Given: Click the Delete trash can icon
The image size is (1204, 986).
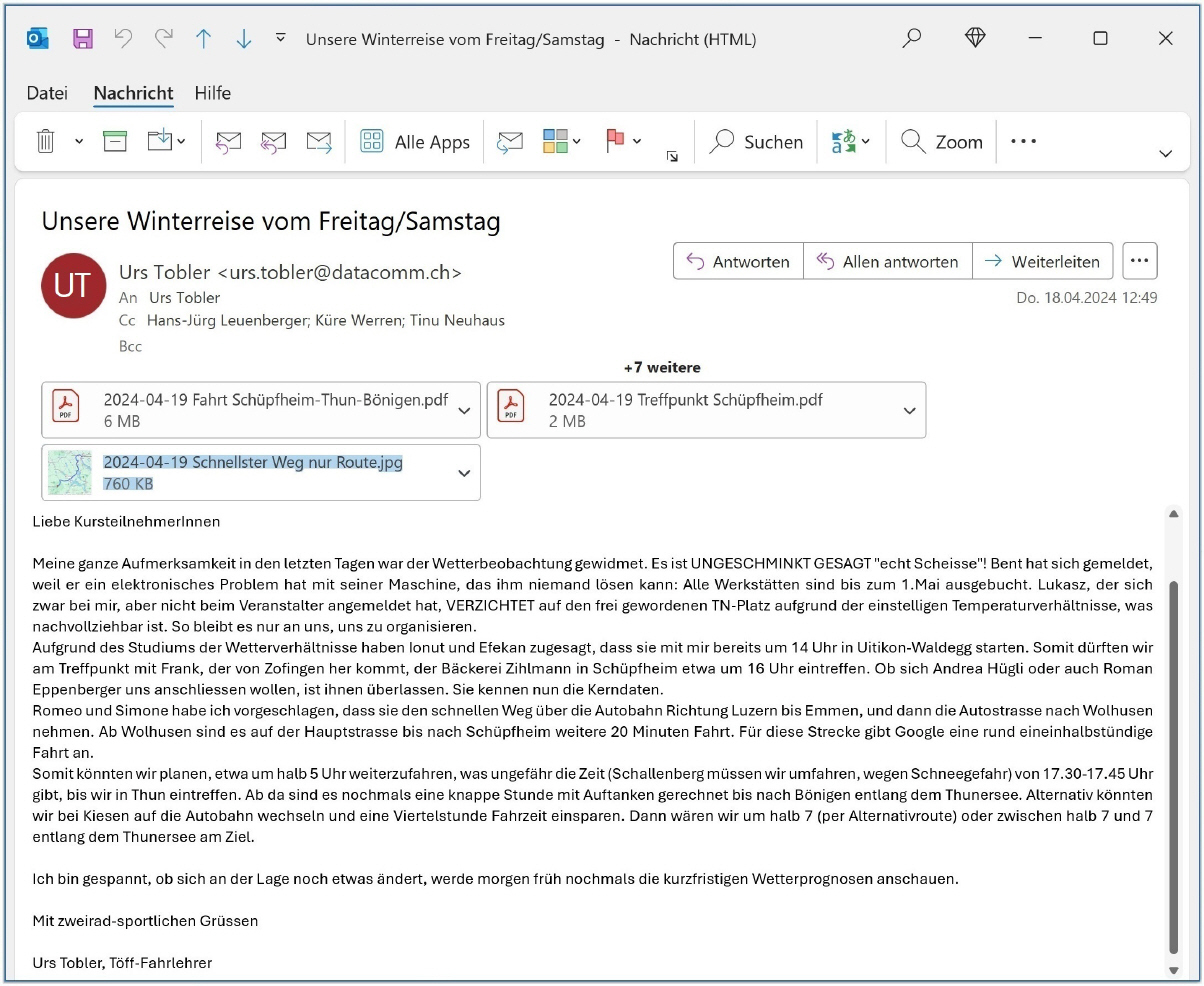Looking at the screenshot, I should coord(45,142).
